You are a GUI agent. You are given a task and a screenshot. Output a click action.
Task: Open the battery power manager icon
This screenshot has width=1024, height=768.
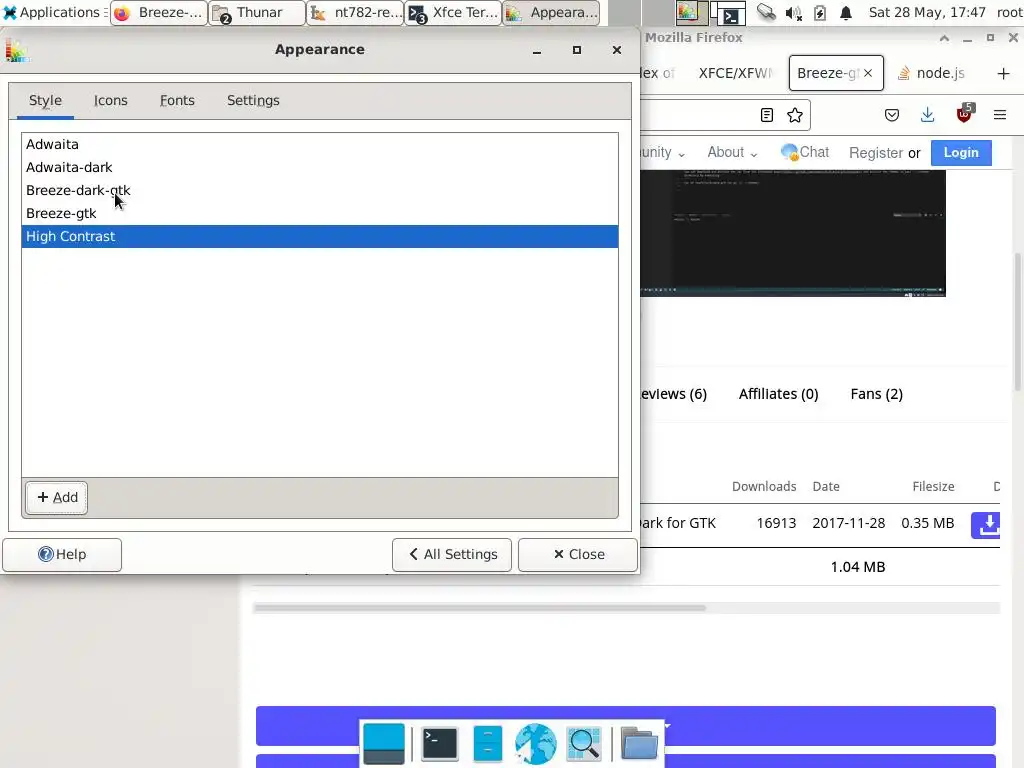coord(820,12)
